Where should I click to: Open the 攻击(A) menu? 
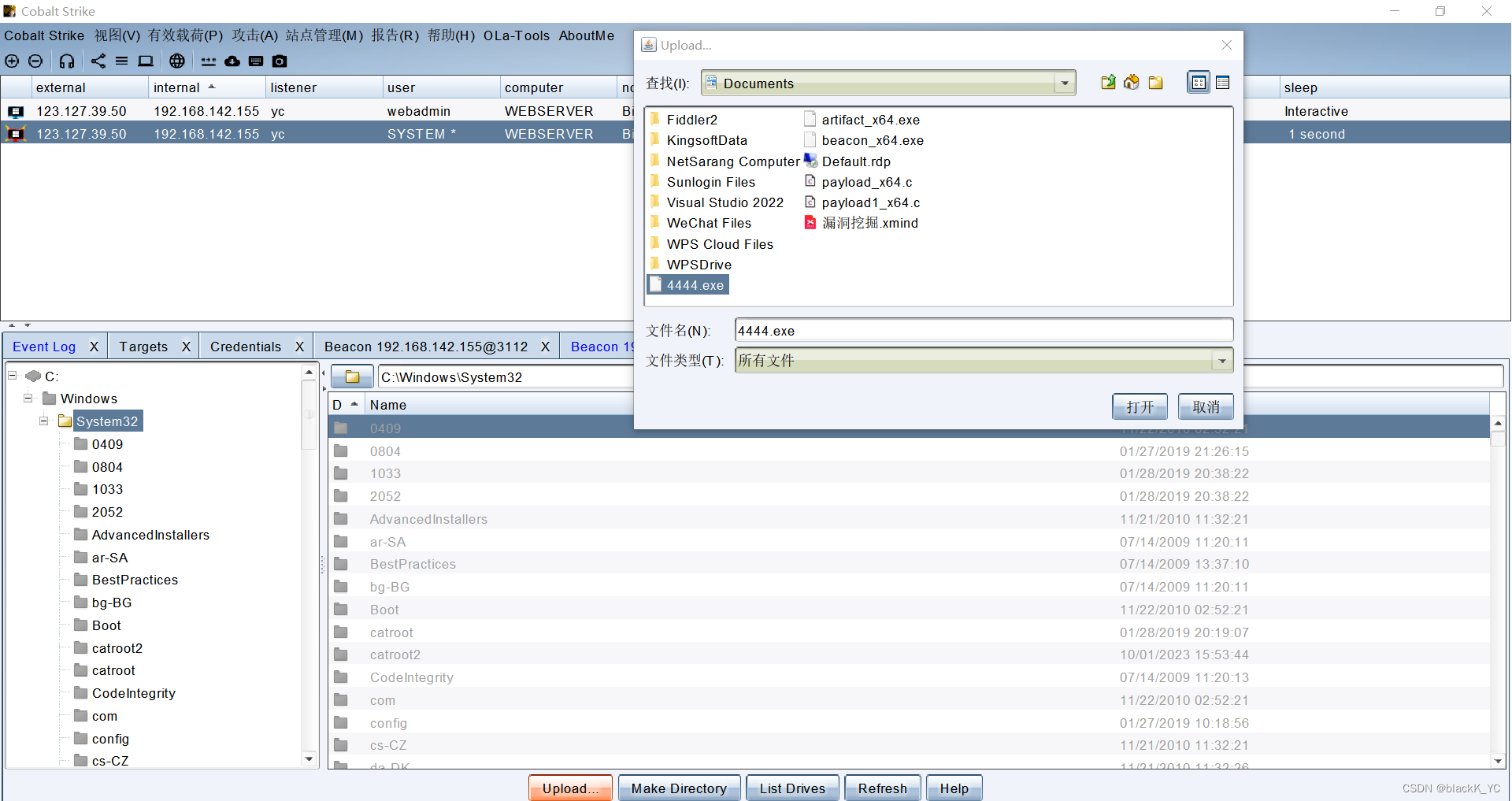254,35
